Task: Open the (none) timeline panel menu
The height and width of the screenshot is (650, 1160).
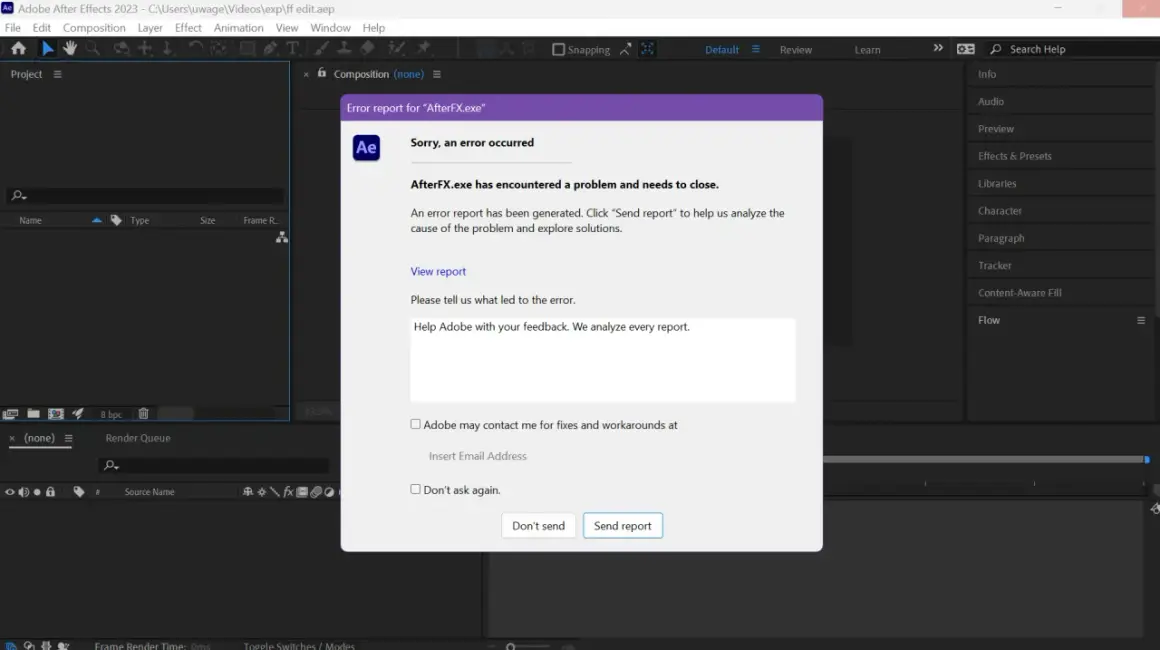Action: 69,439
